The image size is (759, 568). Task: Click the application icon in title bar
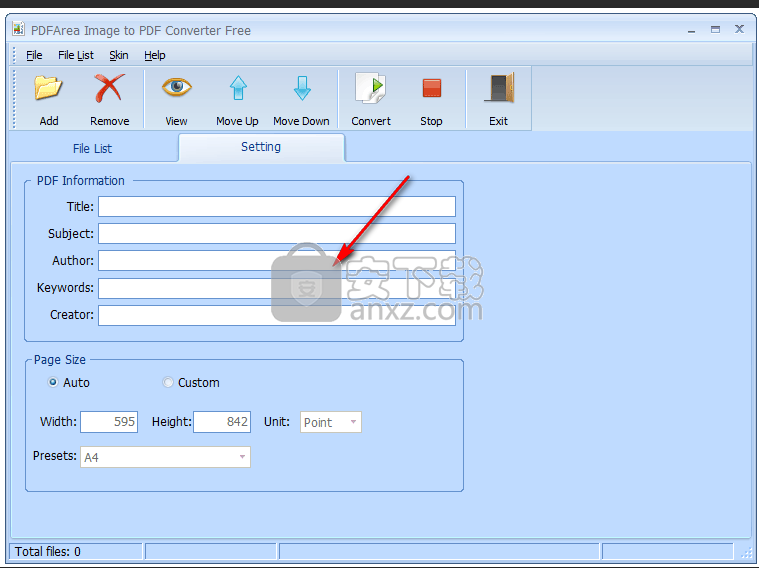(18, 29)
